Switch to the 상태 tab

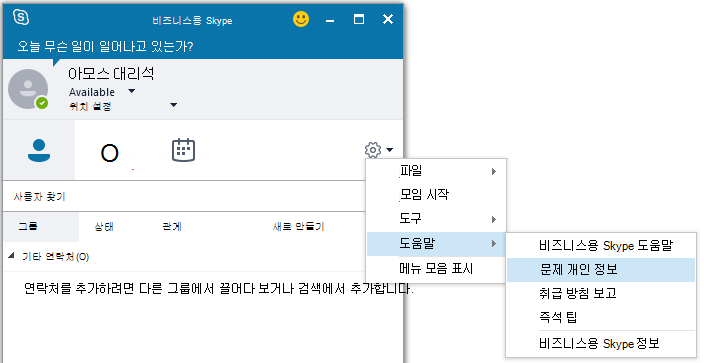pyautogui.click(x=104, y=226)
